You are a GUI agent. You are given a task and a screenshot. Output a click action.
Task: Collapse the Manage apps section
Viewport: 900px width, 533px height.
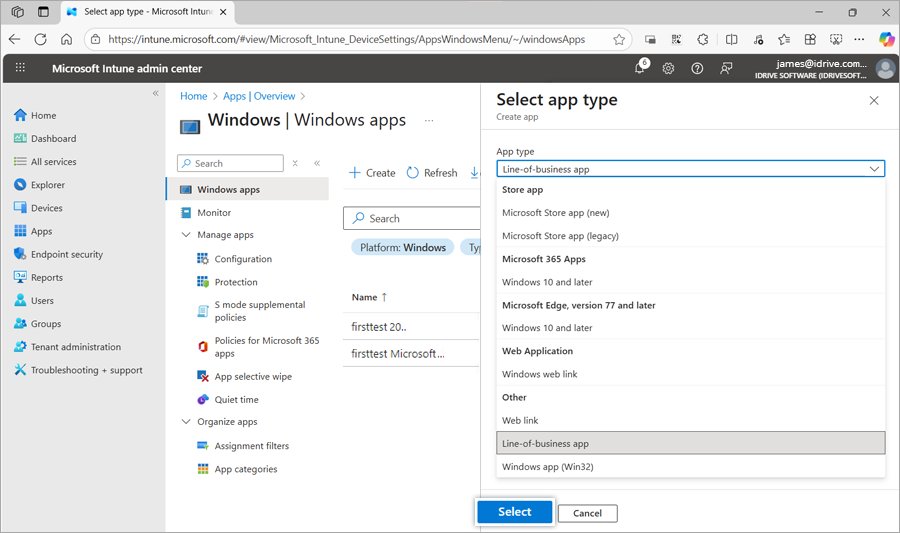pos(186,235)
